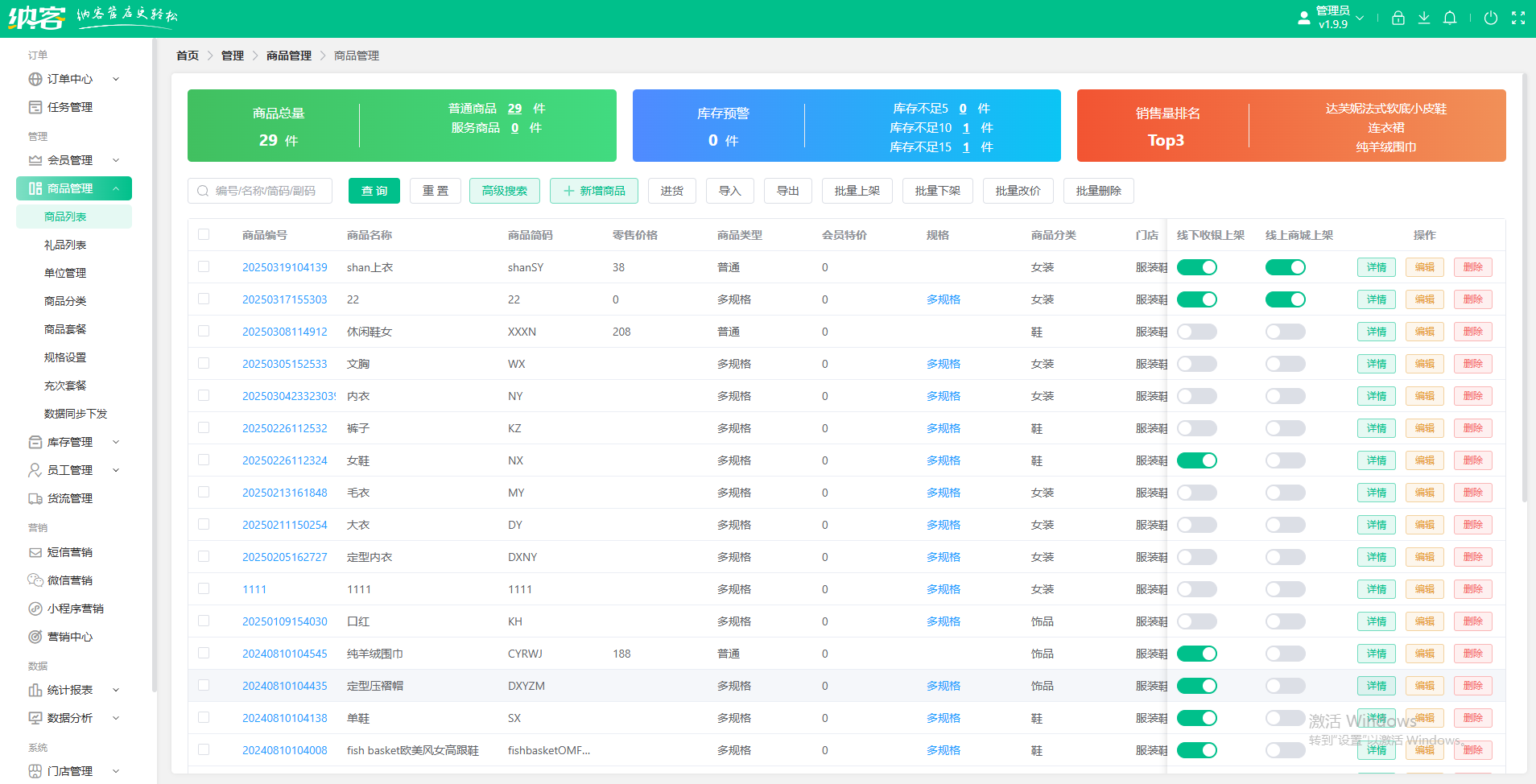This screenshot has height=784, width=1536.
Task: Click the 会员管理 crown icon
Action: click(35, 160)
